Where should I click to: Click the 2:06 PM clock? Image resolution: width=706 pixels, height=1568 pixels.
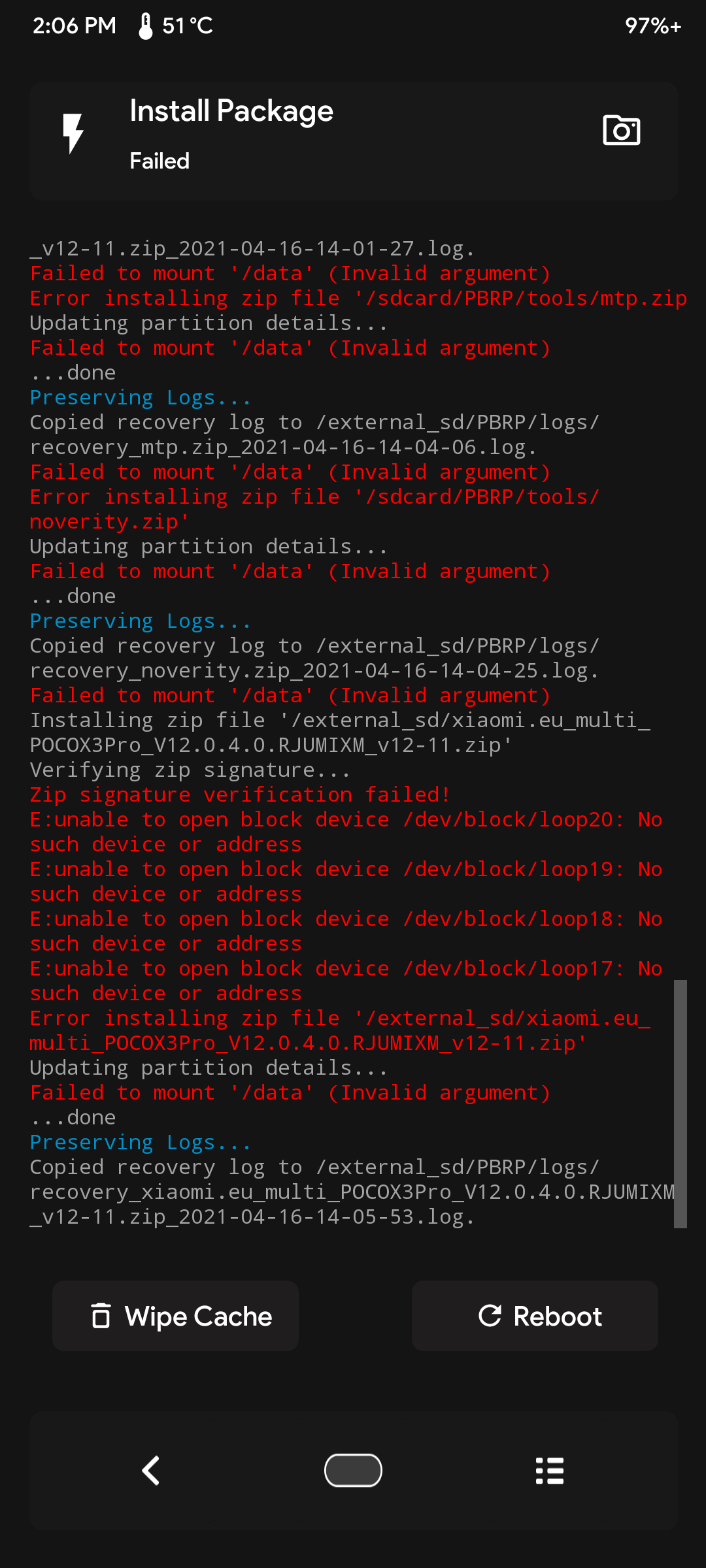tap(75, 26)
